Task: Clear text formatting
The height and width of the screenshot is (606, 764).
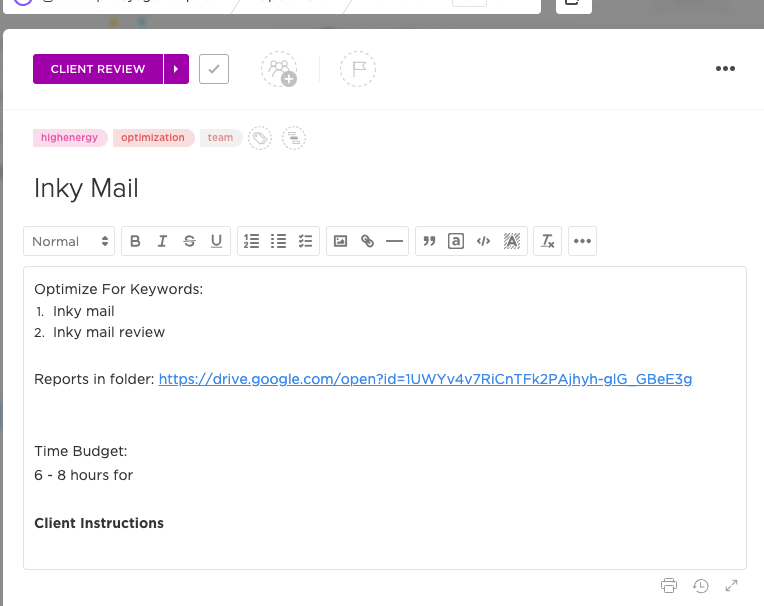Action: 547,241
